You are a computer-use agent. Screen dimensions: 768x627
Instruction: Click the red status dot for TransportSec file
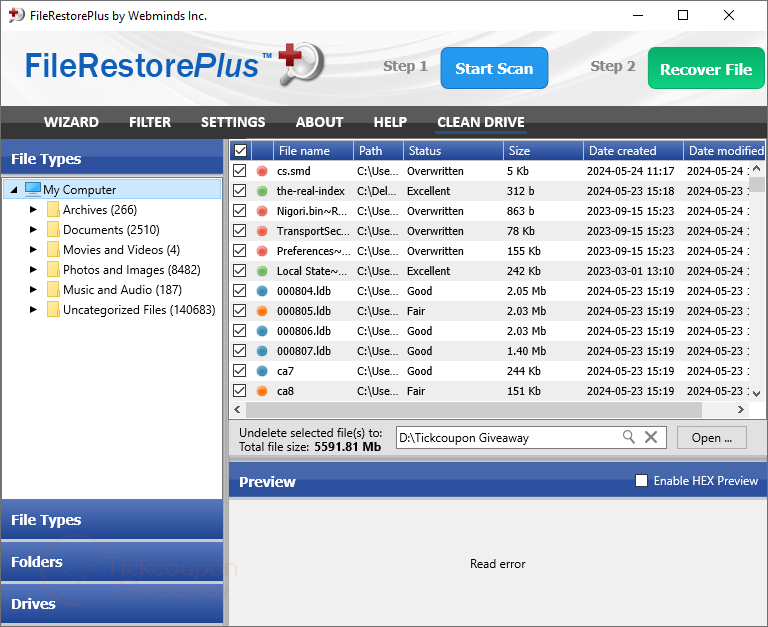(262, 231)
